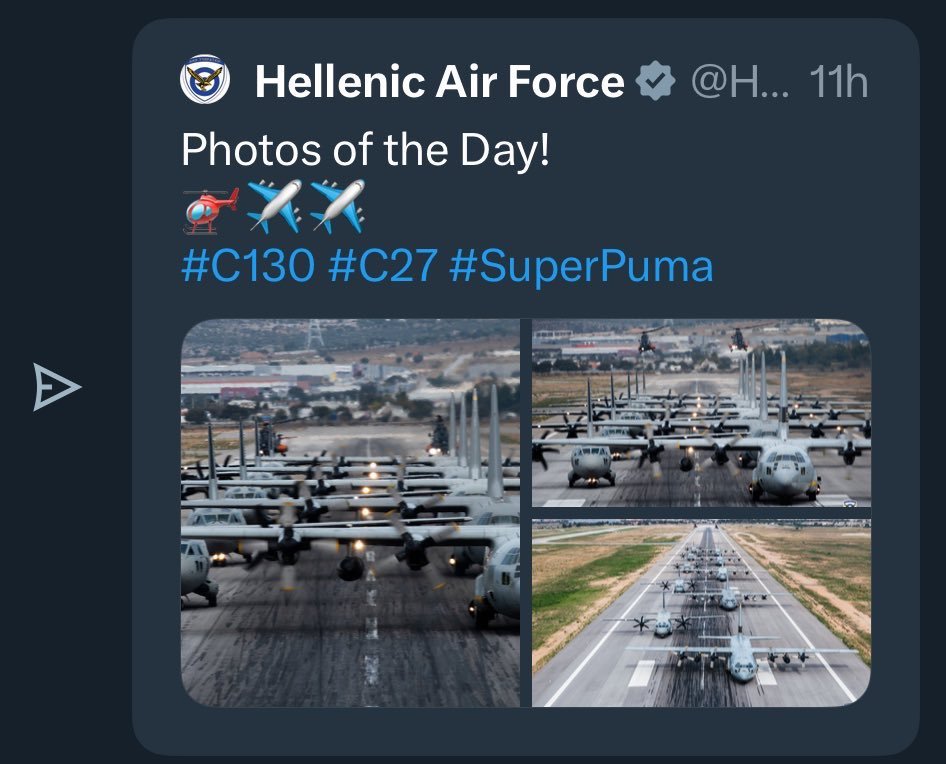Open the large left aircraft photo

point(350,513)
